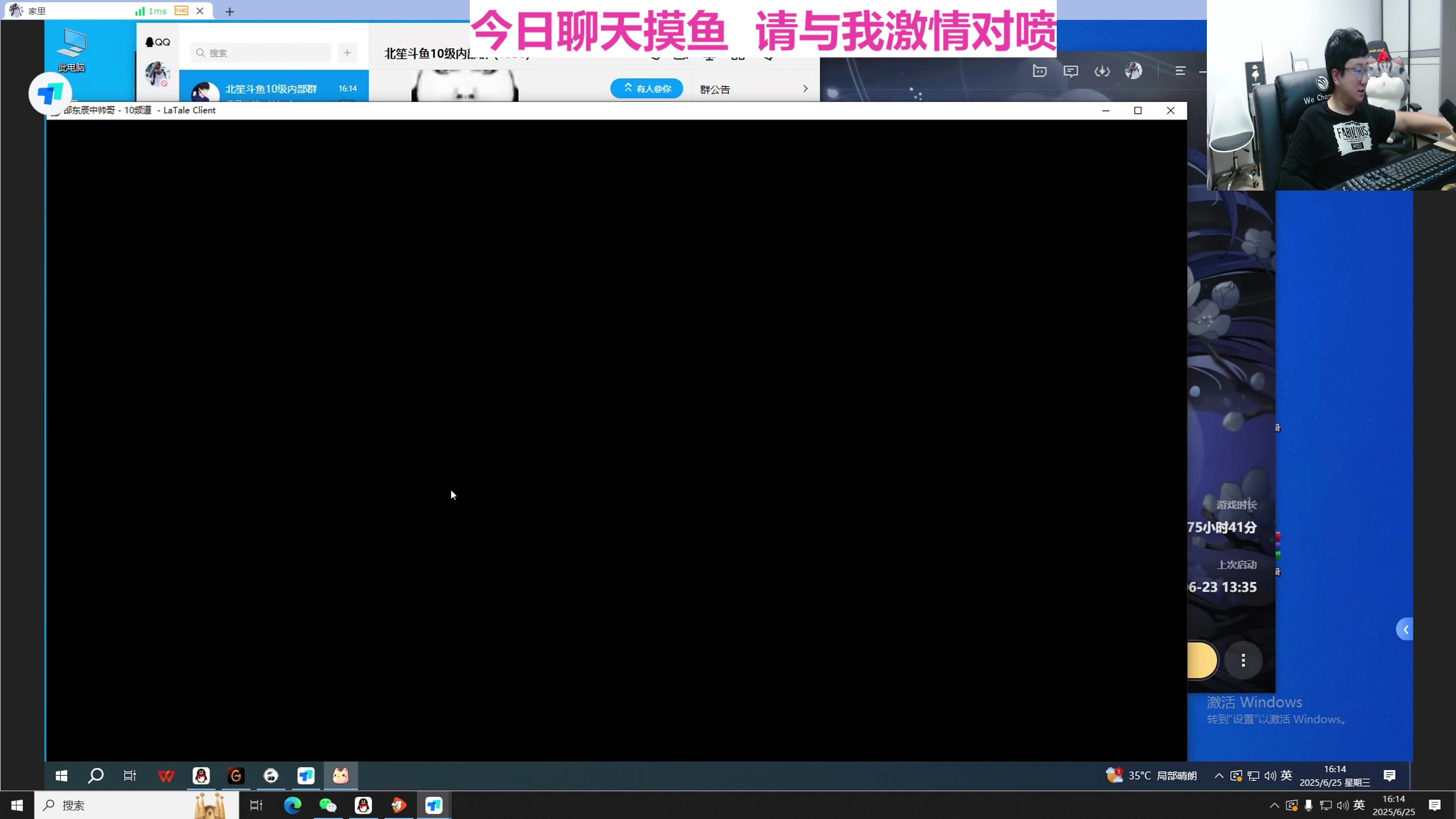Add a new remote session tab

tap(230, 11)
